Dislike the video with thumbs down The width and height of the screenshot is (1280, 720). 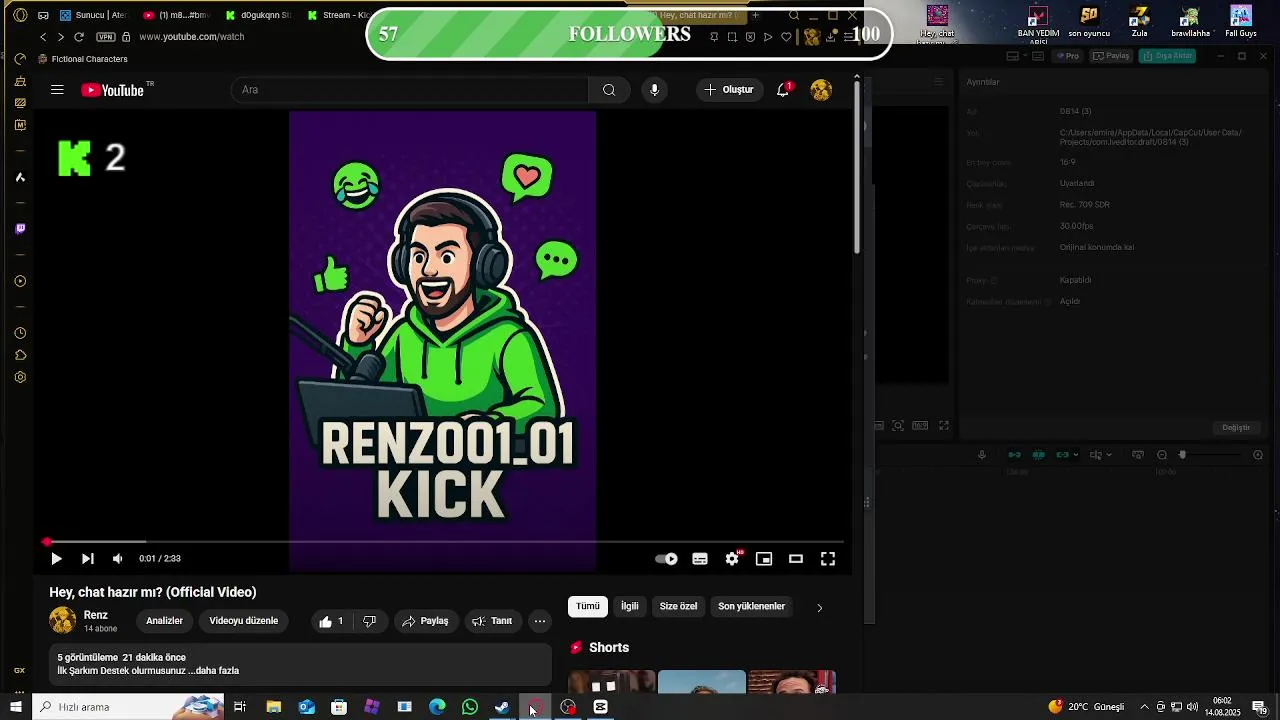coord(369,621)
